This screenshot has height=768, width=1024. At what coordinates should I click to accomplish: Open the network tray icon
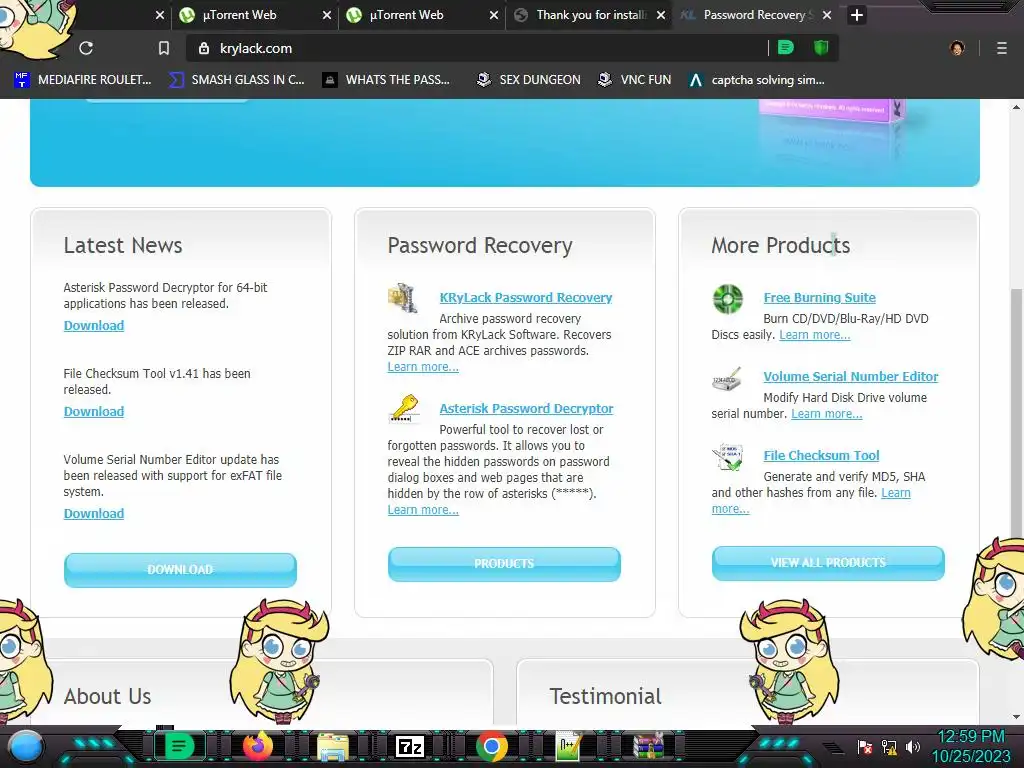pos(889,747)
